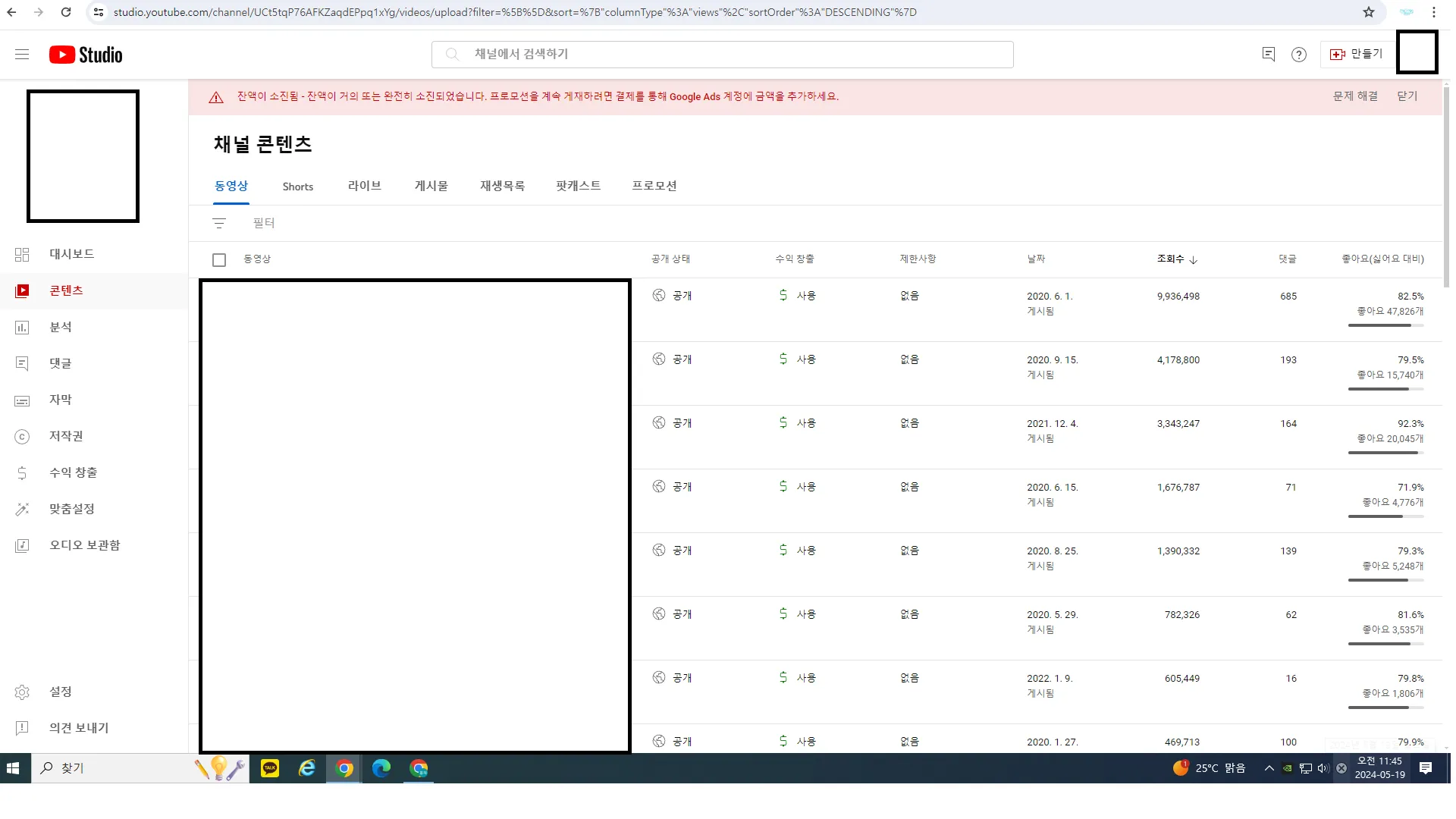1456x819 pixels.
Task: Open the 수익 창출 dollar icon
Action: 22,472
